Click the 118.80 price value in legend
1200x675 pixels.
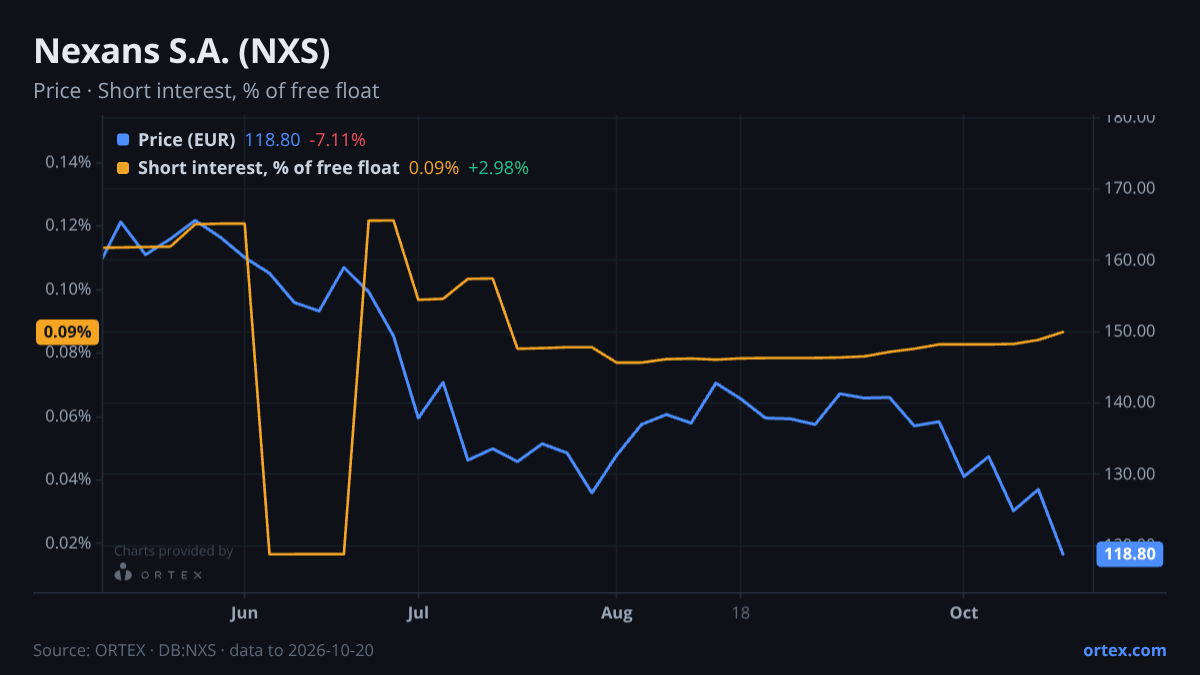tap(272, 140)
